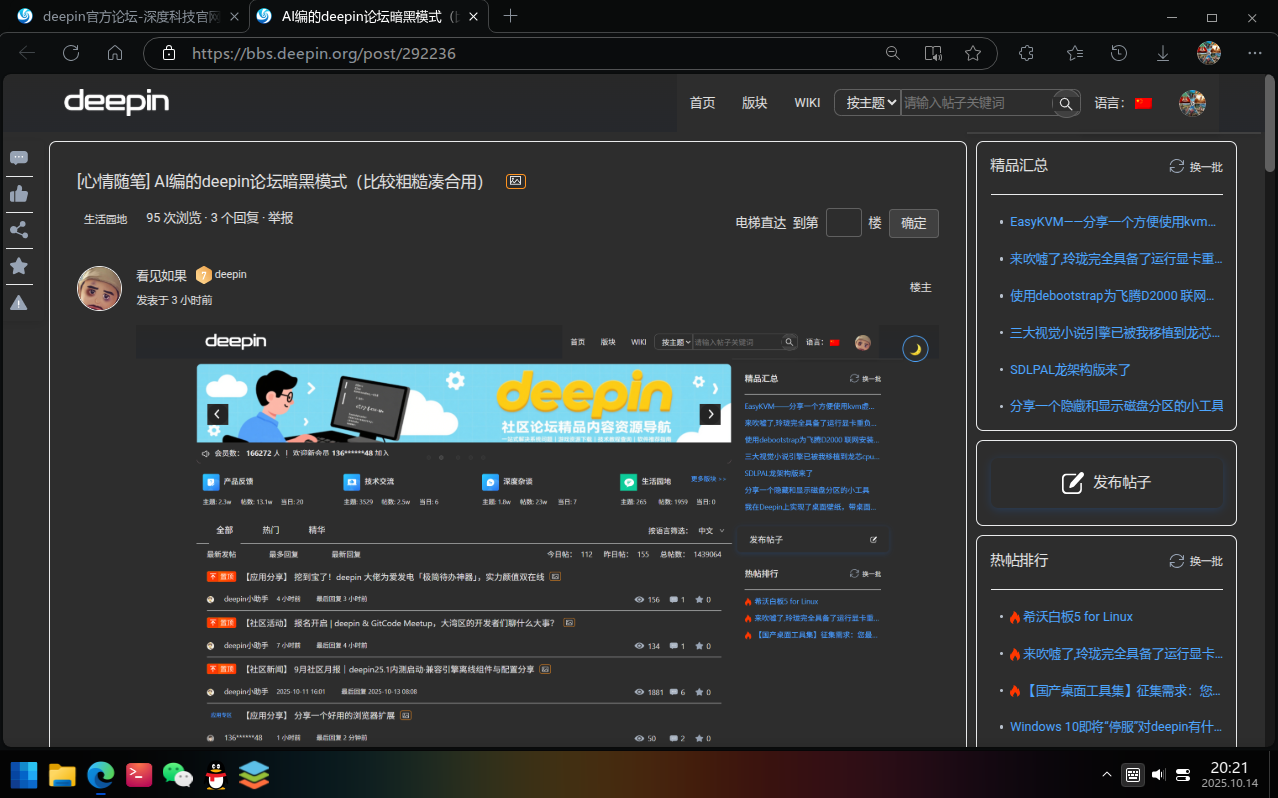This screenshot has width=1278, height=798.
Task: Click the comment bubble icon in left sidebar
Action: (18, 158)
